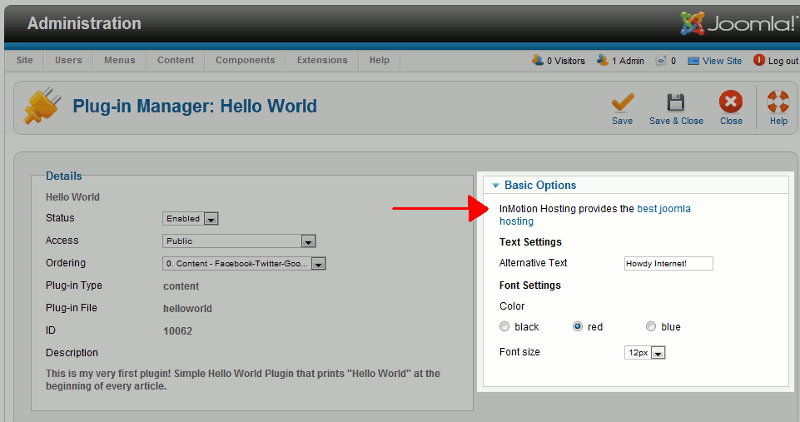Image resolution: width=800 pixels, height=422 pixels.
Task: Open Help lifebuoy icon
Action: (x=778, y=102)
